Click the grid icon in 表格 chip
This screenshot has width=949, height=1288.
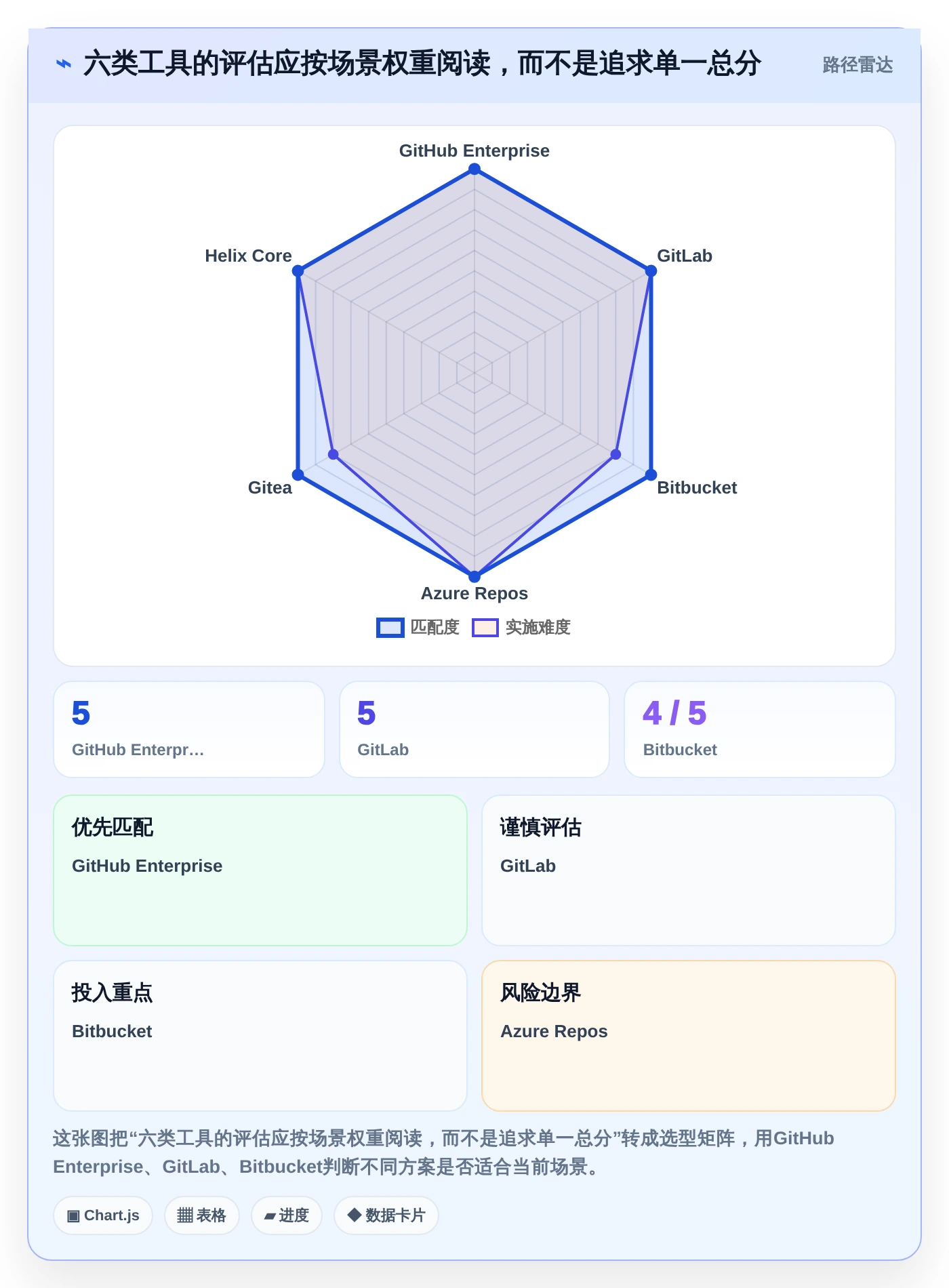(185, 1215)
